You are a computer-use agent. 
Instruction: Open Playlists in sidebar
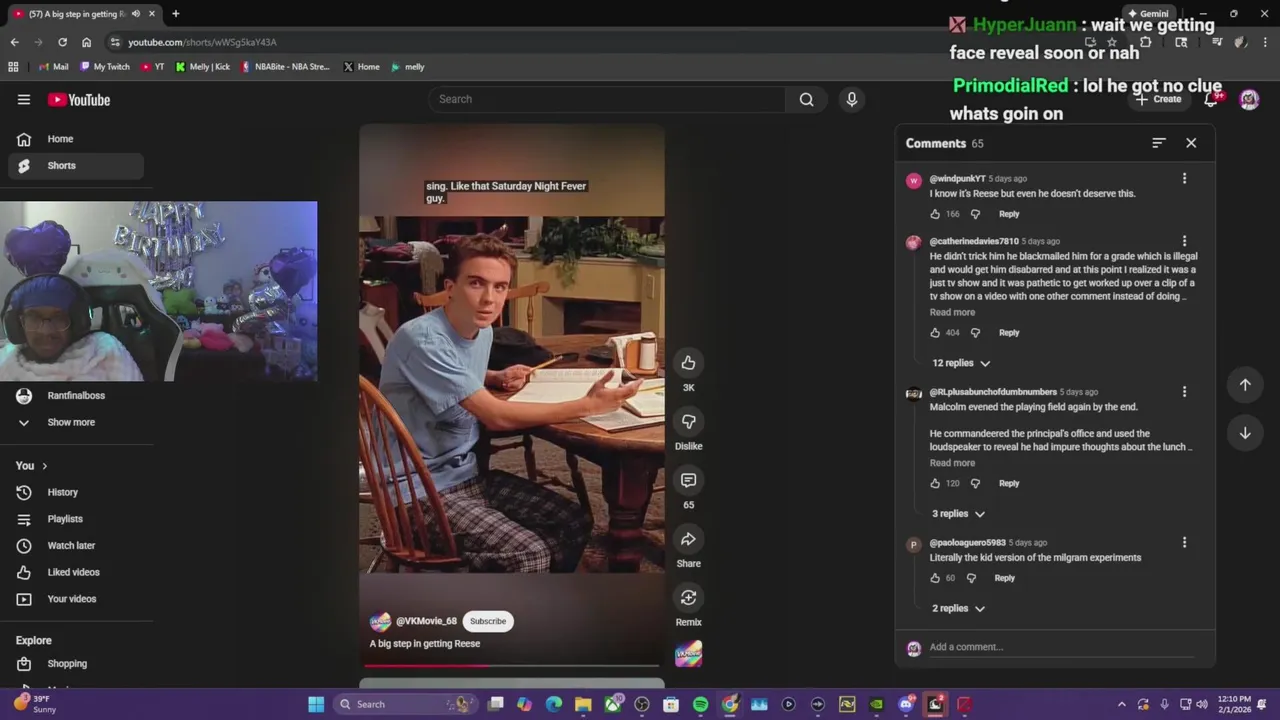point(76,519)
